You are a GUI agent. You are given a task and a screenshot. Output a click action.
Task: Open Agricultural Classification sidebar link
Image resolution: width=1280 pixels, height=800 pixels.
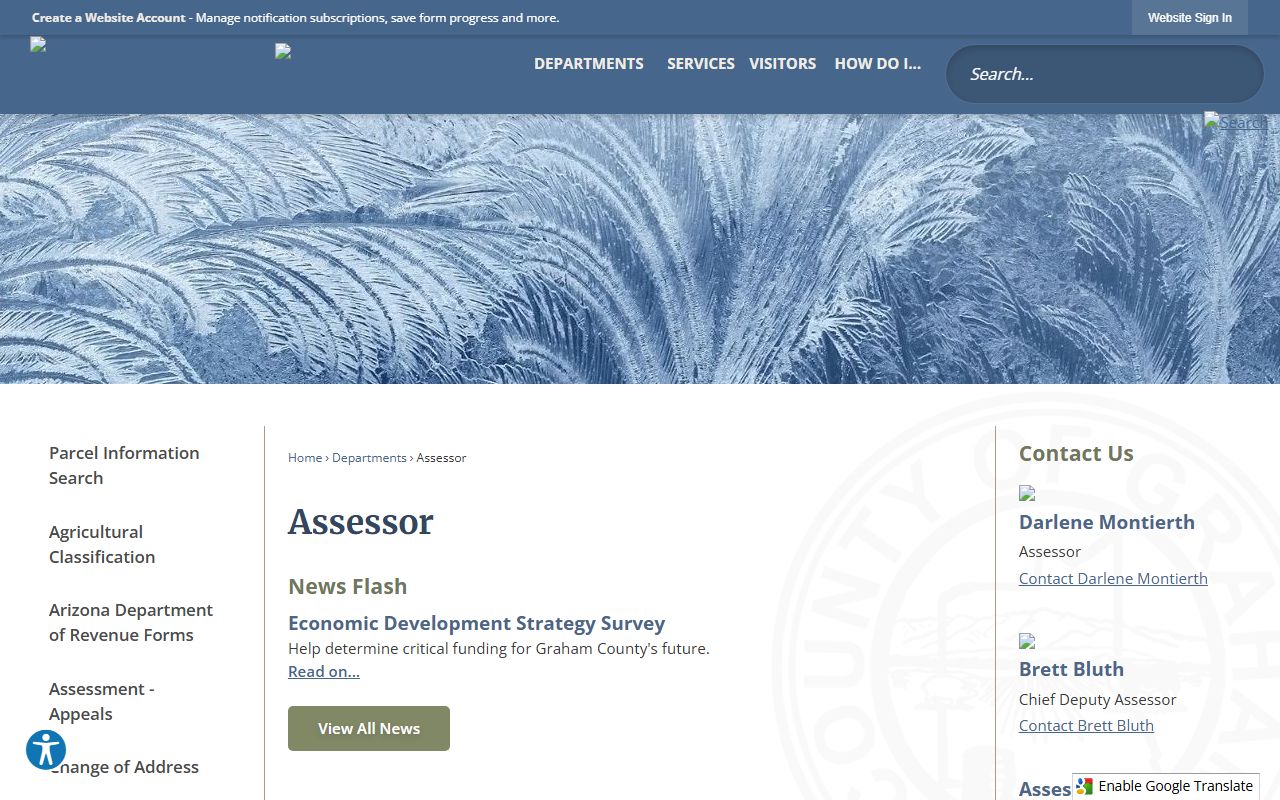[x=102, y=544]
